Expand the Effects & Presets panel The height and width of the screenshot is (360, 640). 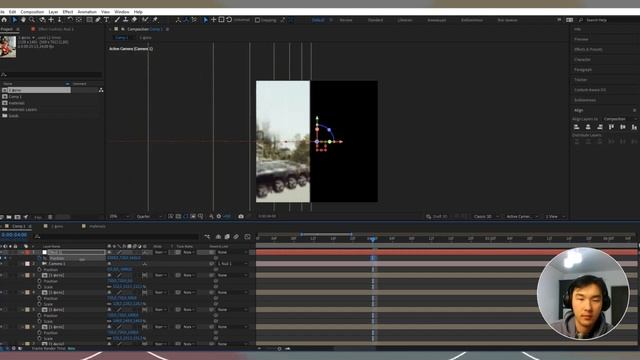(x=588, y=49)
